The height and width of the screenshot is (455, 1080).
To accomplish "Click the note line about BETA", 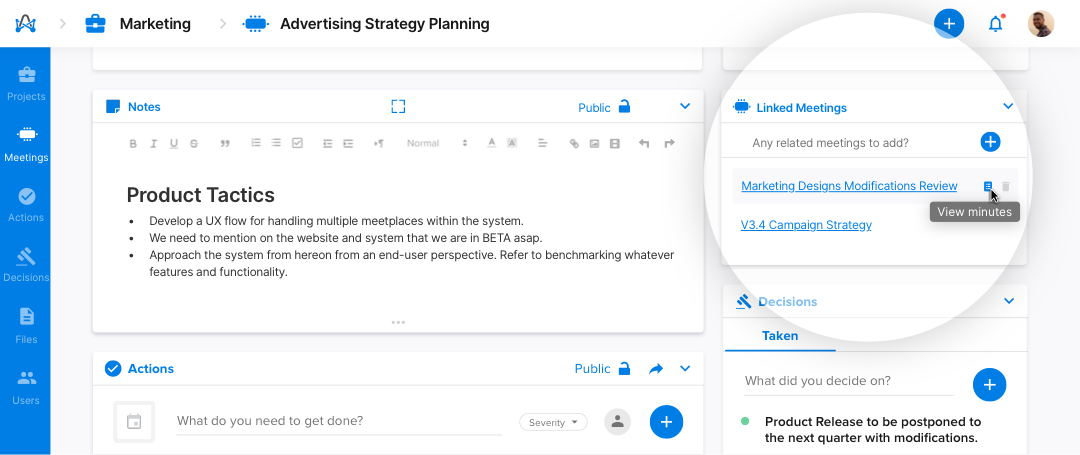I will 346,238.
